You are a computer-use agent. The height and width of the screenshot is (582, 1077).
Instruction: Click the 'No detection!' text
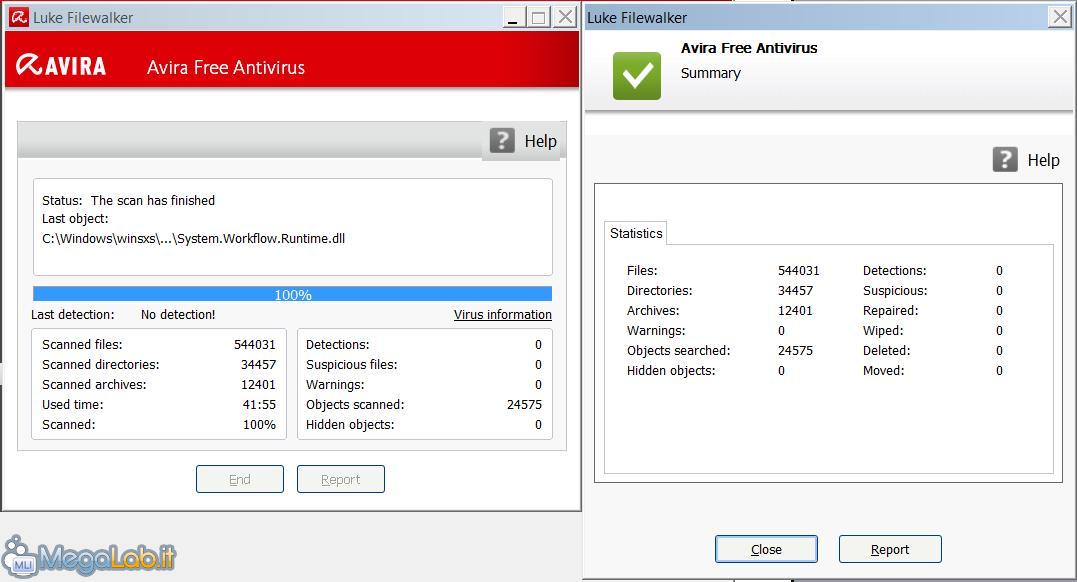coord(178,315)
